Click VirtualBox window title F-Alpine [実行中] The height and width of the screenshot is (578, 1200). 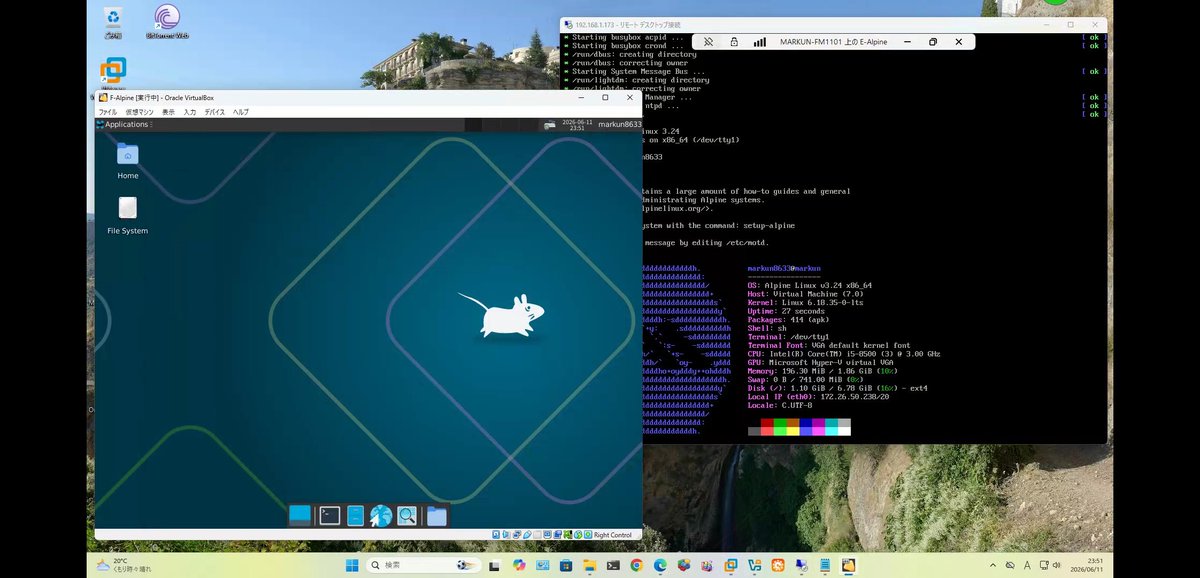click(161, 98)
